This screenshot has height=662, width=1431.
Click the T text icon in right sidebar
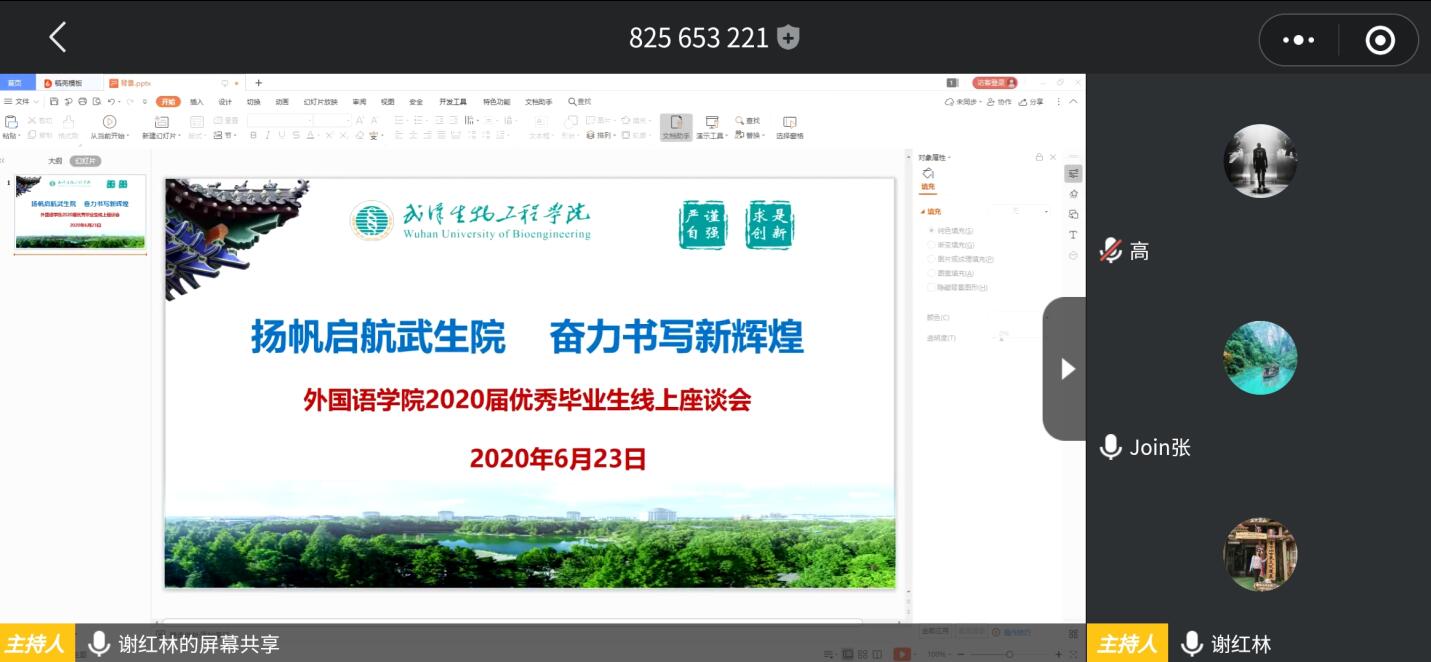pos(1073,235)
